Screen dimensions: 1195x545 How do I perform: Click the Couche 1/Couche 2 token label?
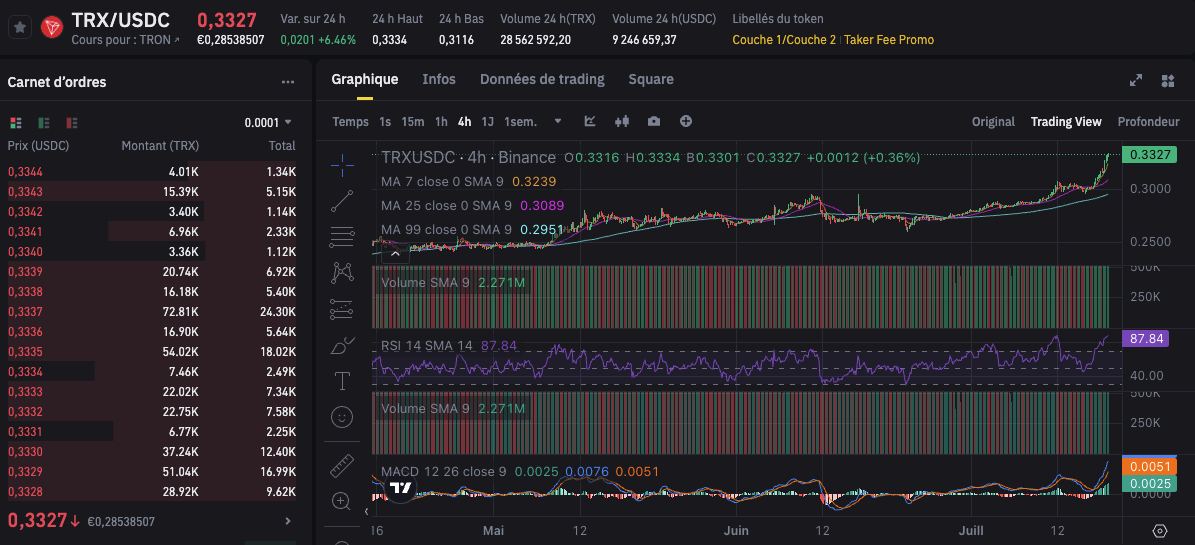(x=783, y=40)
